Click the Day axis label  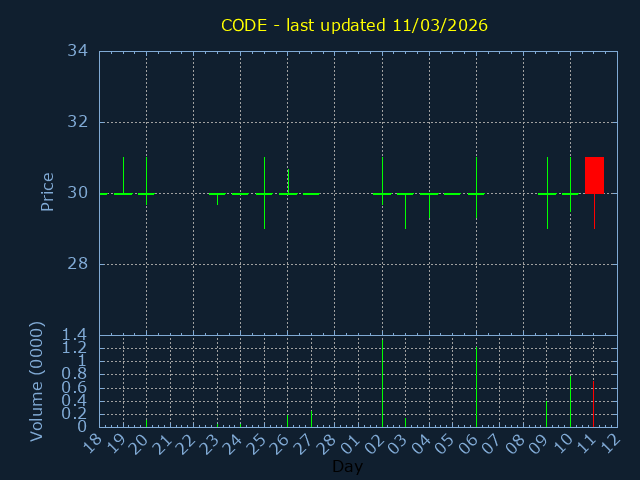click(347, 467)
